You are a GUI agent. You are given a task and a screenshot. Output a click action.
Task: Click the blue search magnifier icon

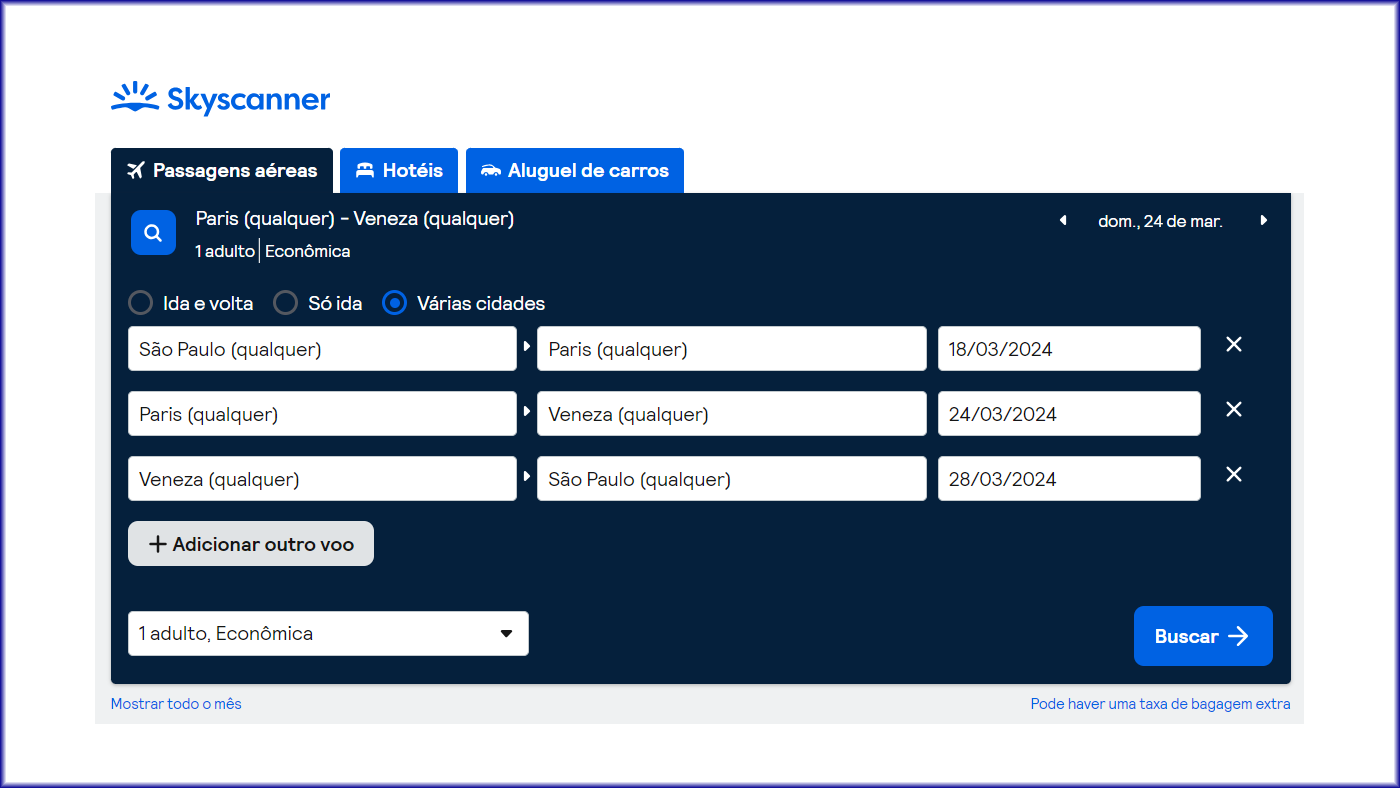tap(153, 233)
